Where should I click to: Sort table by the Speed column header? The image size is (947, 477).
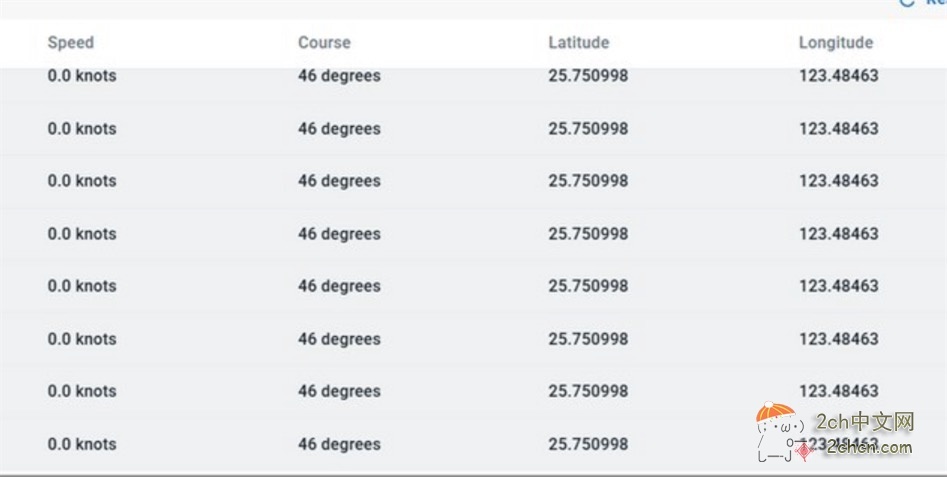point(71,43)
